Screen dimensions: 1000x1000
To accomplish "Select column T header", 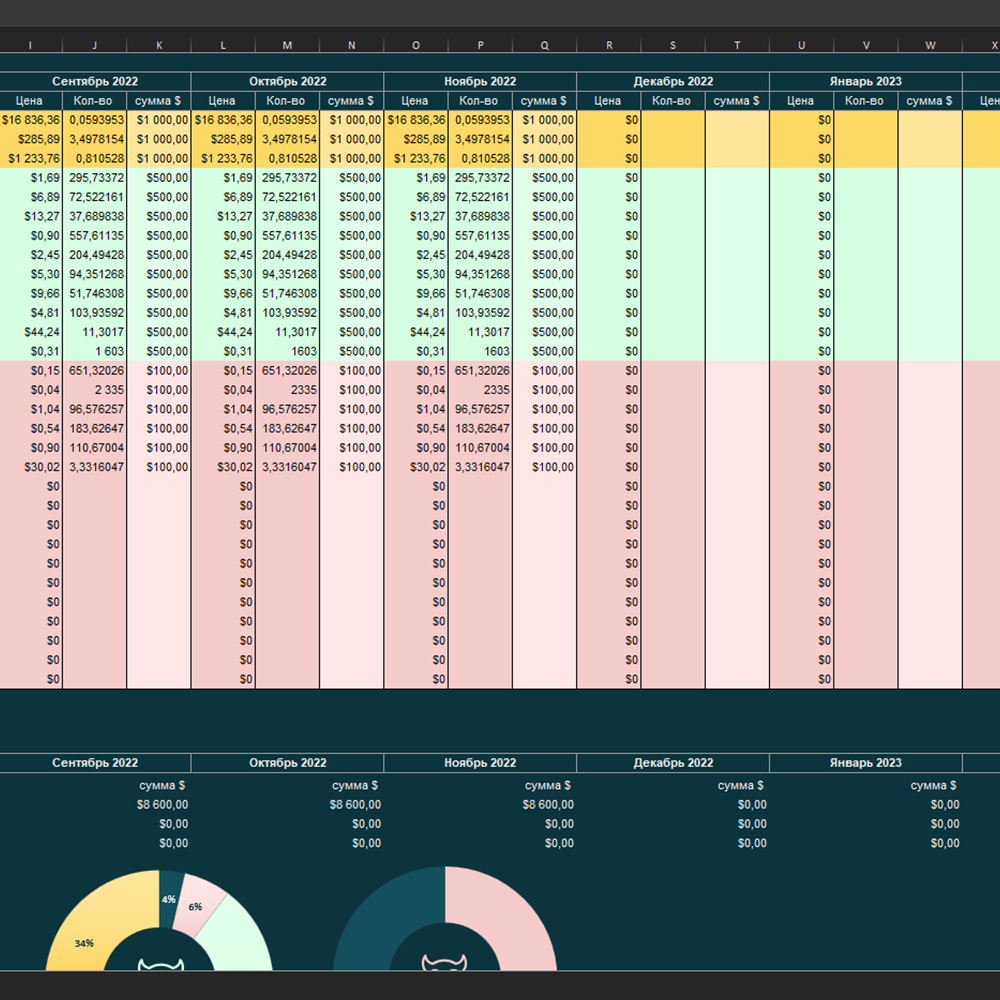I will [737, 45].
